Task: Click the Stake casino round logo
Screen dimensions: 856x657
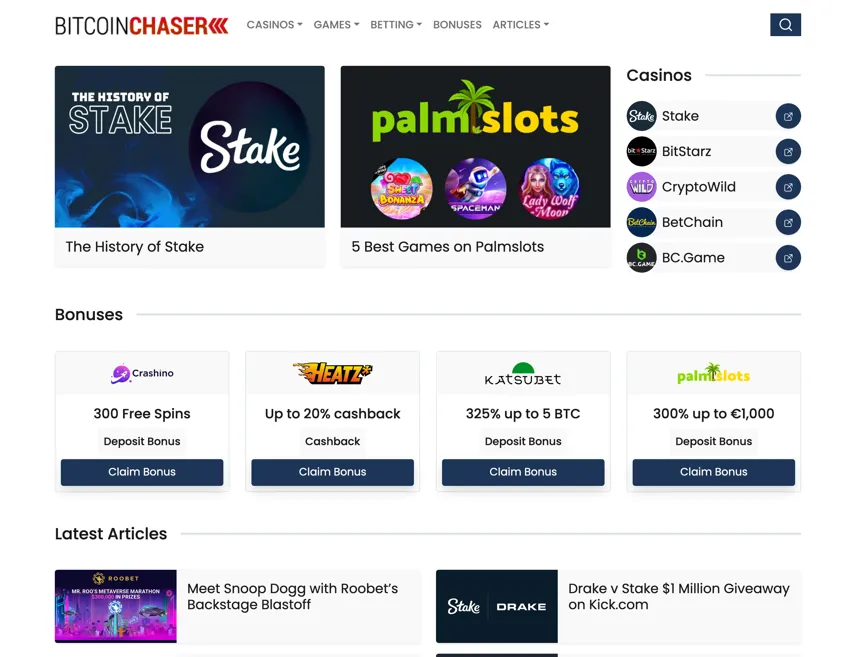Action: pos(641,116)
